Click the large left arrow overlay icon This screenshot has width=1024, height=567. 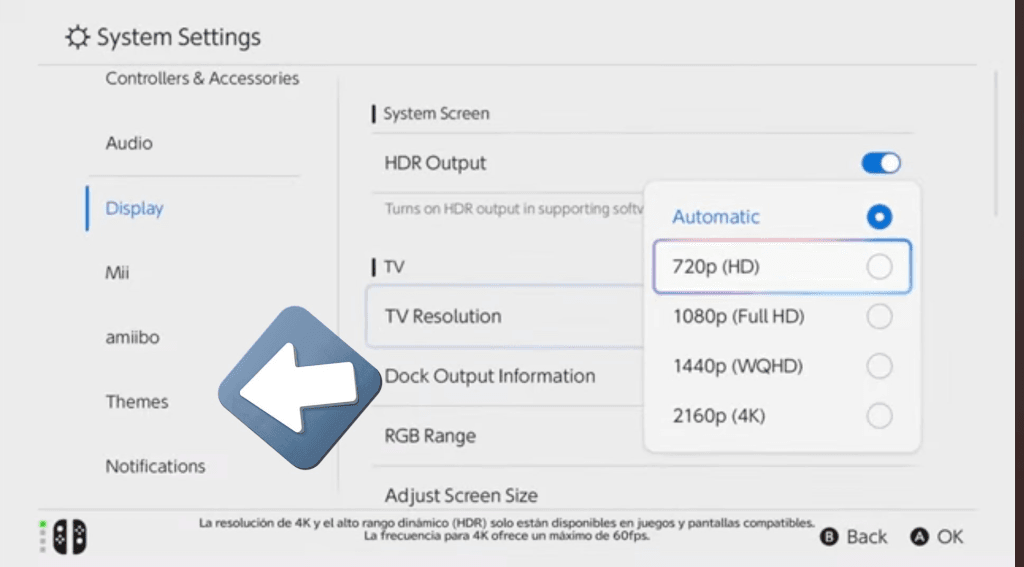299,388
